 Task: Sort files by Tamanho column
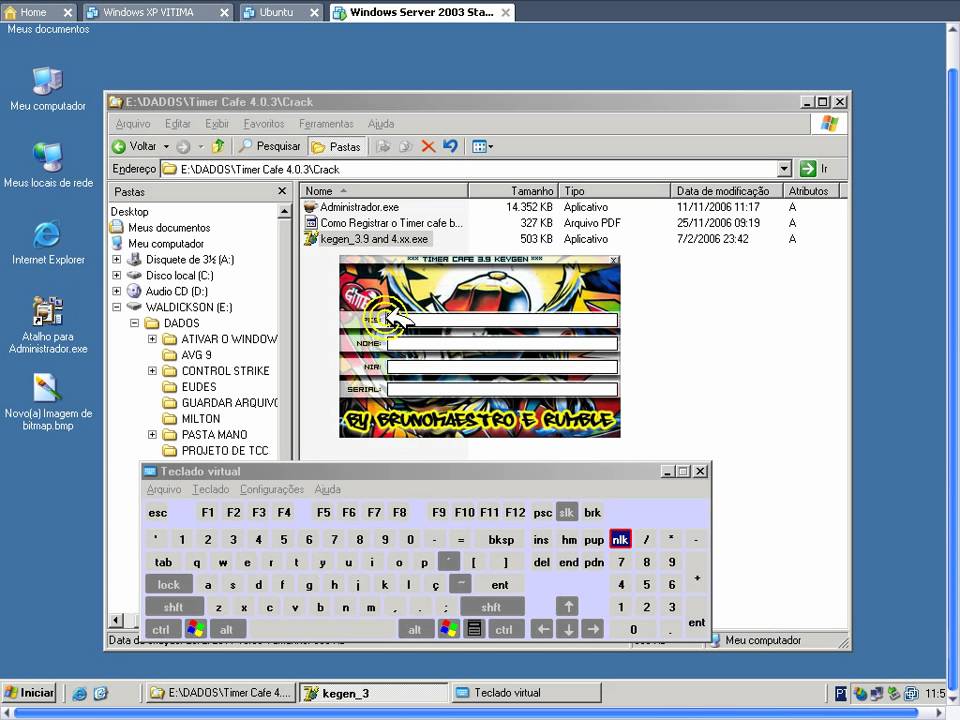[x=514, y=191]
